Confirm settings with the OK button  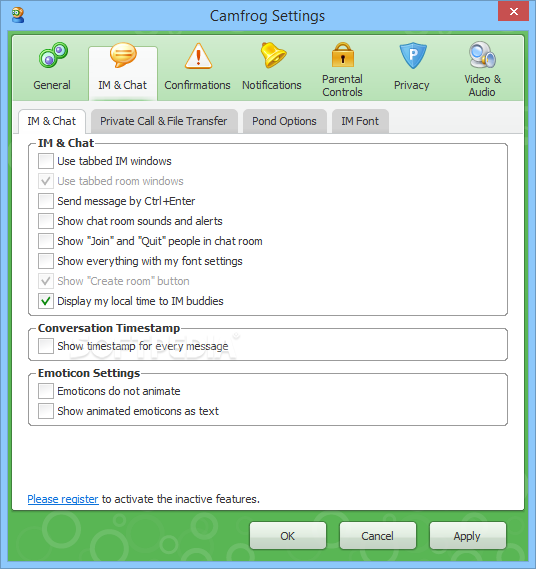[287, 536]
